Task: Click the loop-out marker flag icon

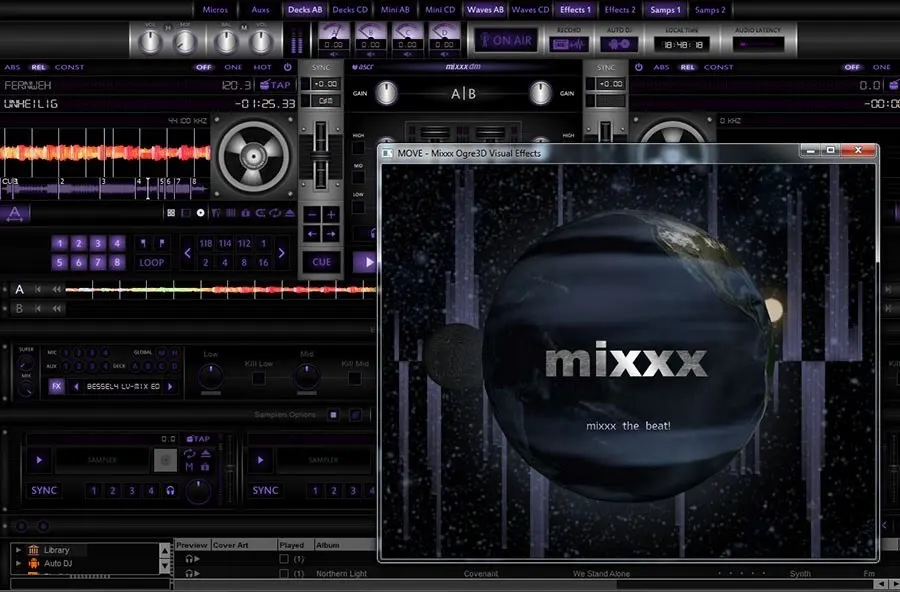Action: (162, 243)
